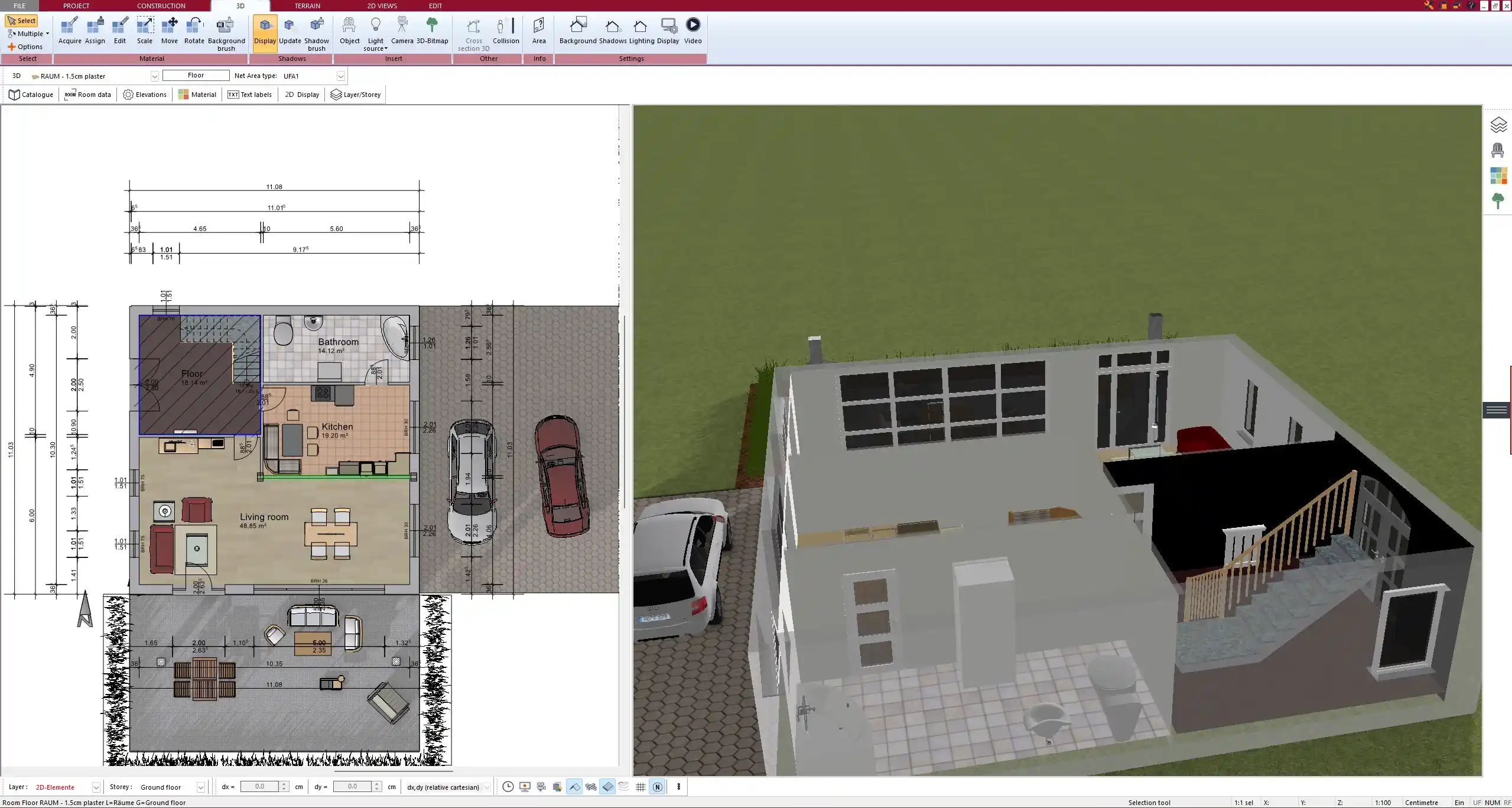The image size is (1512, 808).
Task: Open the plants tree icon in right sidebar
Action: click(x=1498, y=200)
